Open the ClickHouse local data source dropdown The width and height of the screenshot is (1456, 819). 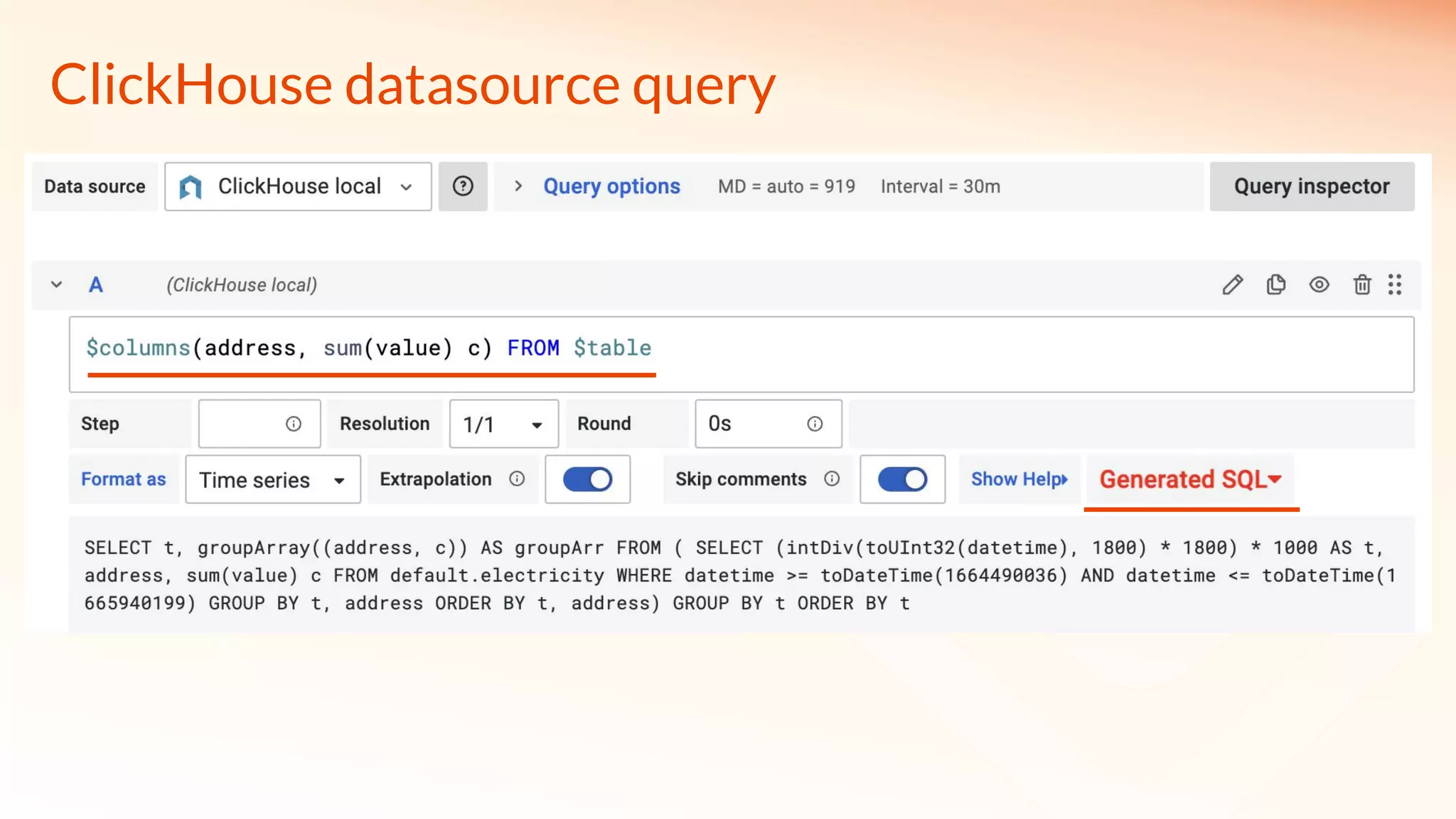pos(298,186)
